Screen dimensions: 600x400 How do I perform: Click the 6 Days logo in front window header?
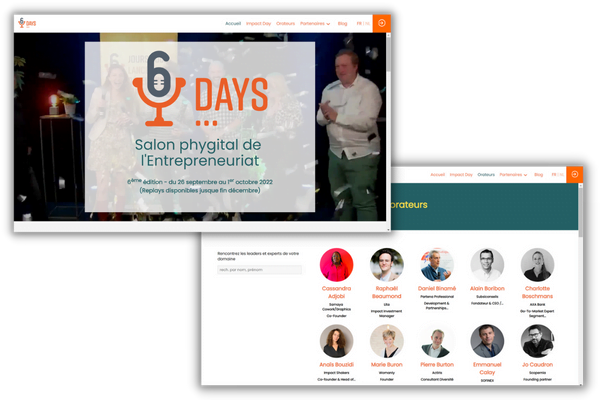[27, 23]
